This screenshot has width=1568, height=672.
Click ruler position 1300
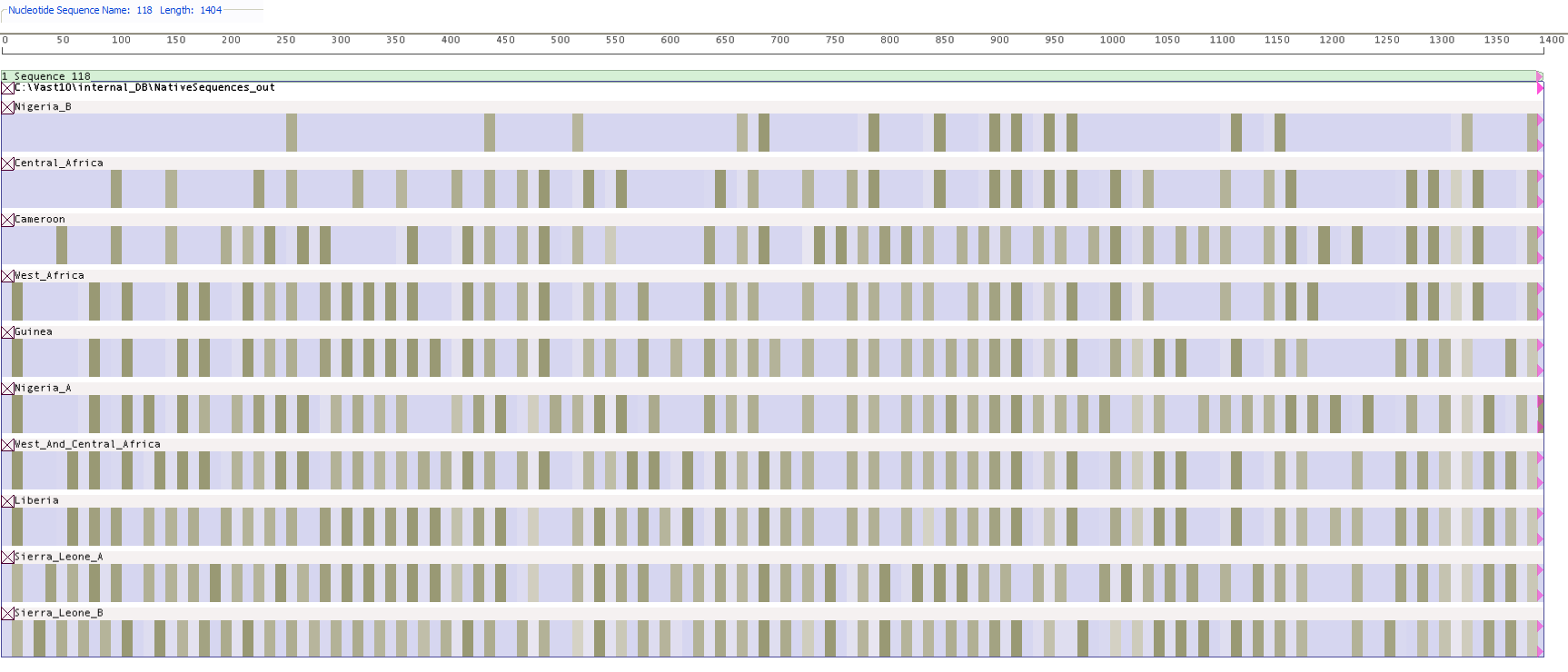point(1442,40)
